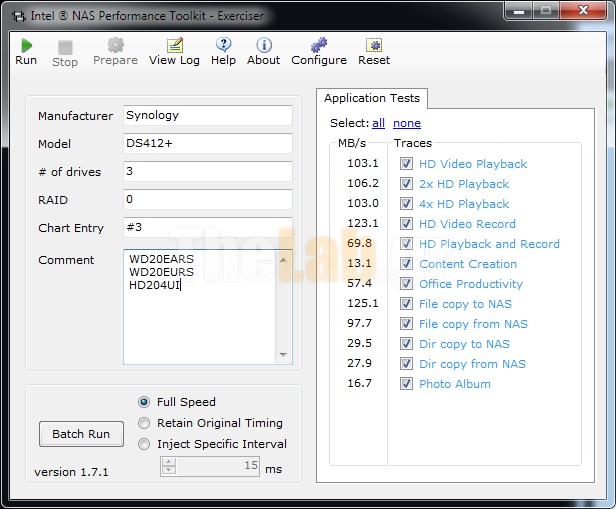The height and width of the screenshot is (509, 616).
Task: Switch to the Application Tests tab
Action: coord(372,98)
